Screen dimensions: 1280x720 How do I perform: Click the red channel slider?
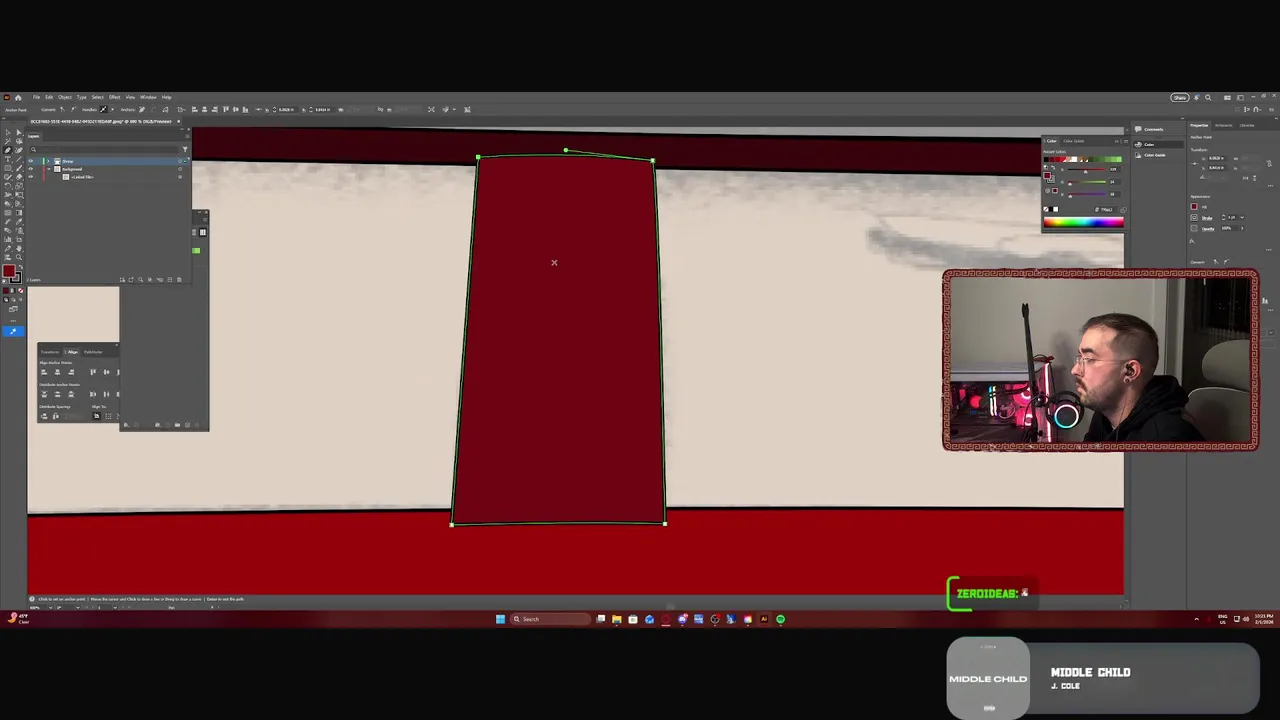(1086, 170)
